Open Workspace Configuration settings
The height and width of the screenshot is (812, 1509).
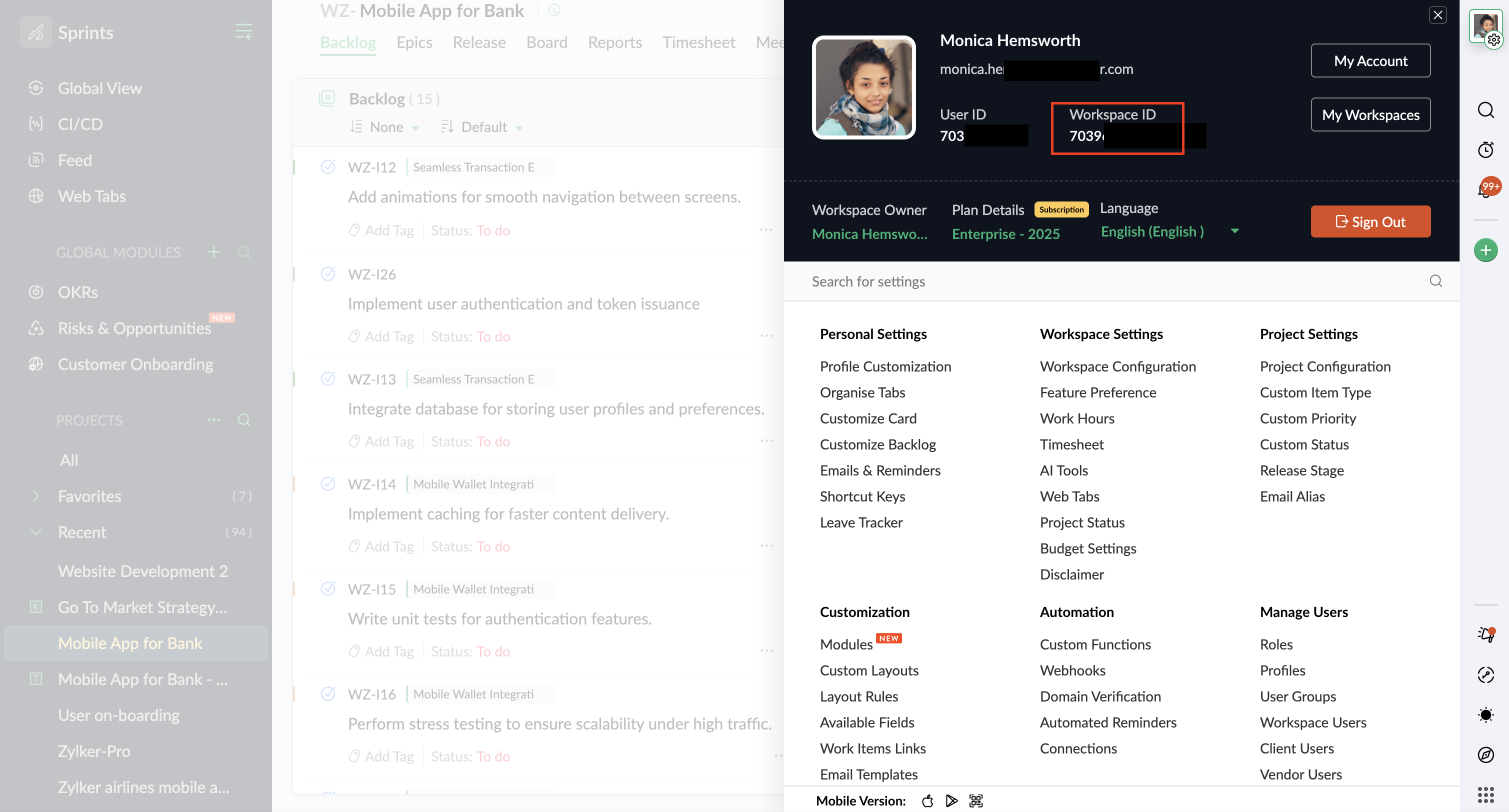coord(1117,366)
